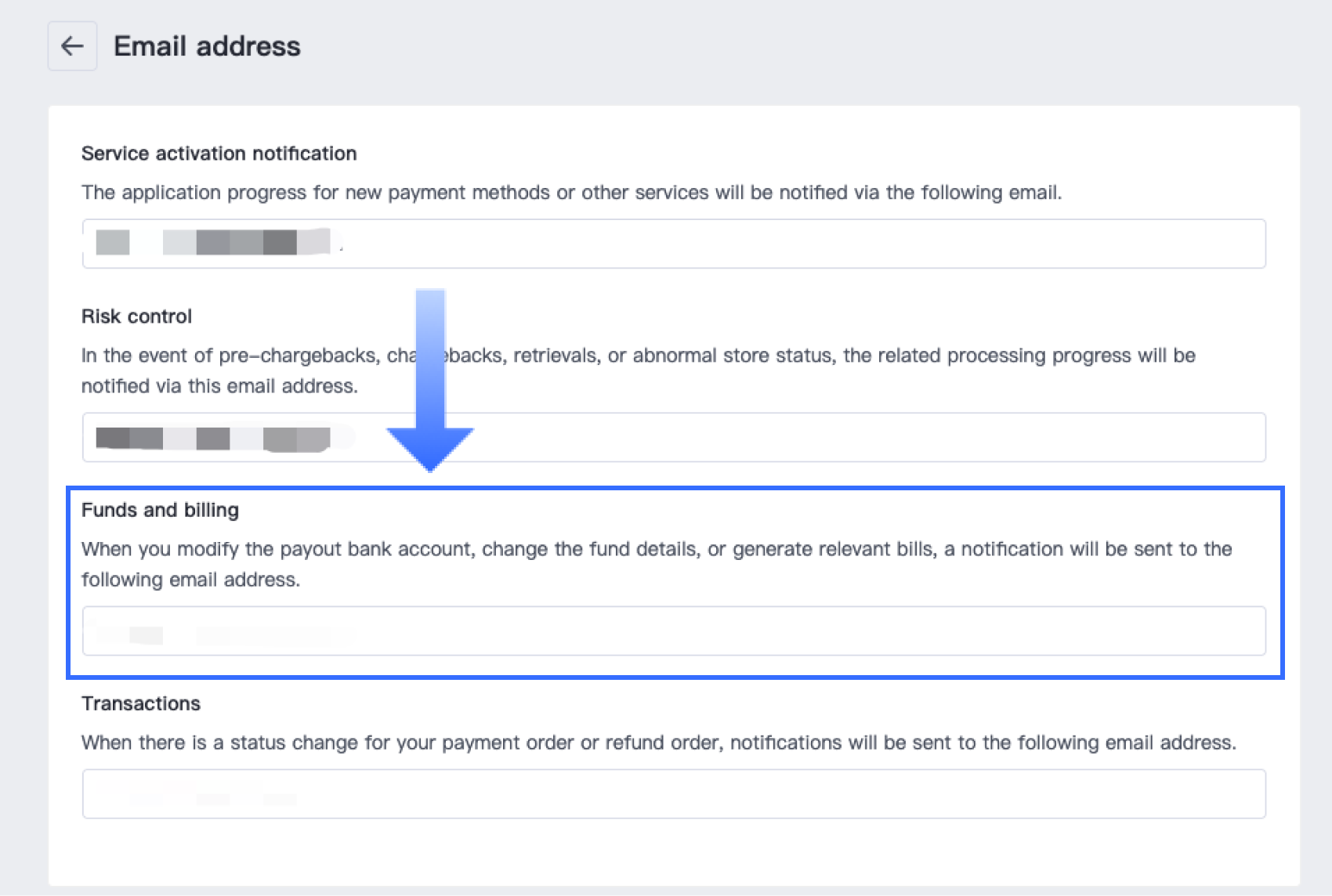Screen dimensions: 1332x896
Task: Select the "Email address" page title
Action: [x=207, y=46]
